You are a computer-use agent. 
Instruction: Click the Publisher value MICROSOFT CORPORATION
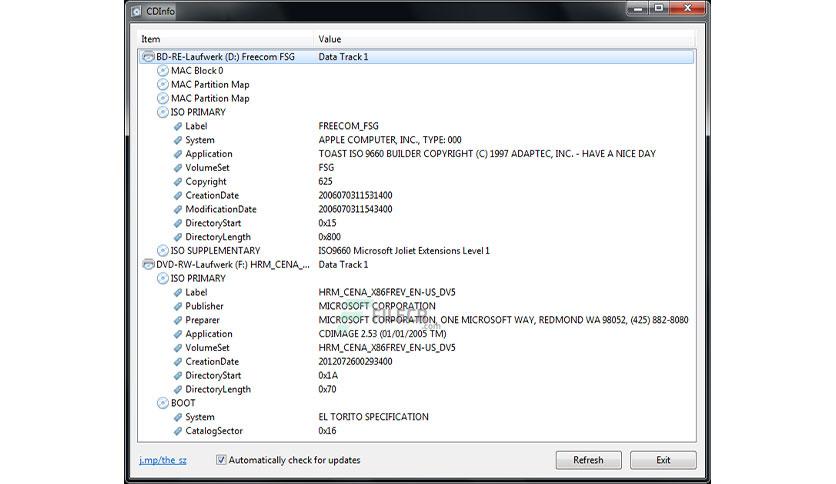377,306
